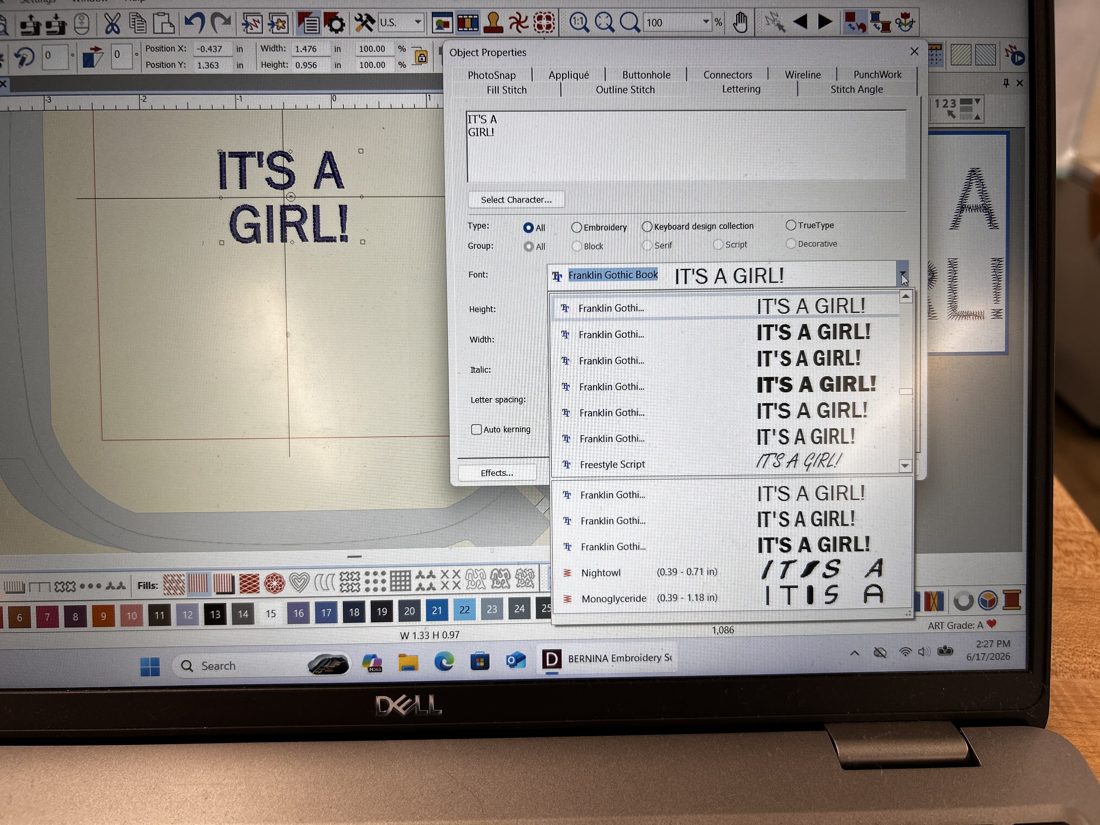Viewport: 1100px width, 825px height.
Task: Select the TrueType type radio button
Action: pos(791,225)
